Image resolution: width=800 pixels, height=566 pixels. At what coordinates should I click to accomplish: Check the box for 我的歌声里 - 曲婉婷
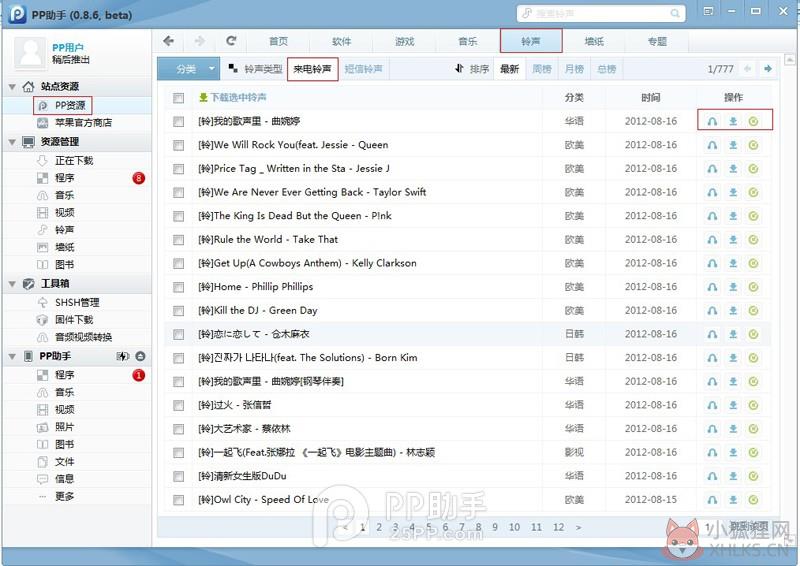[x=178, y=121]
